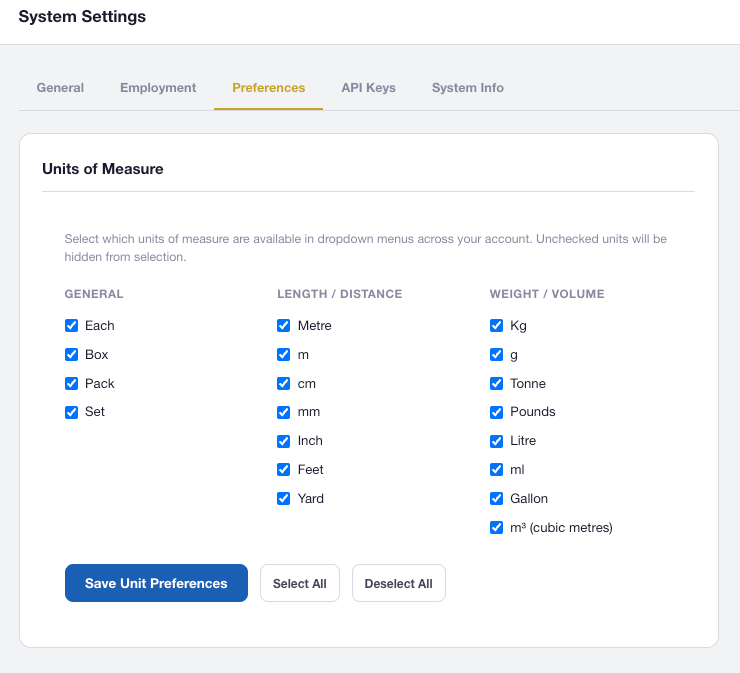Click the units of measure description paragraph

point(366,248)
